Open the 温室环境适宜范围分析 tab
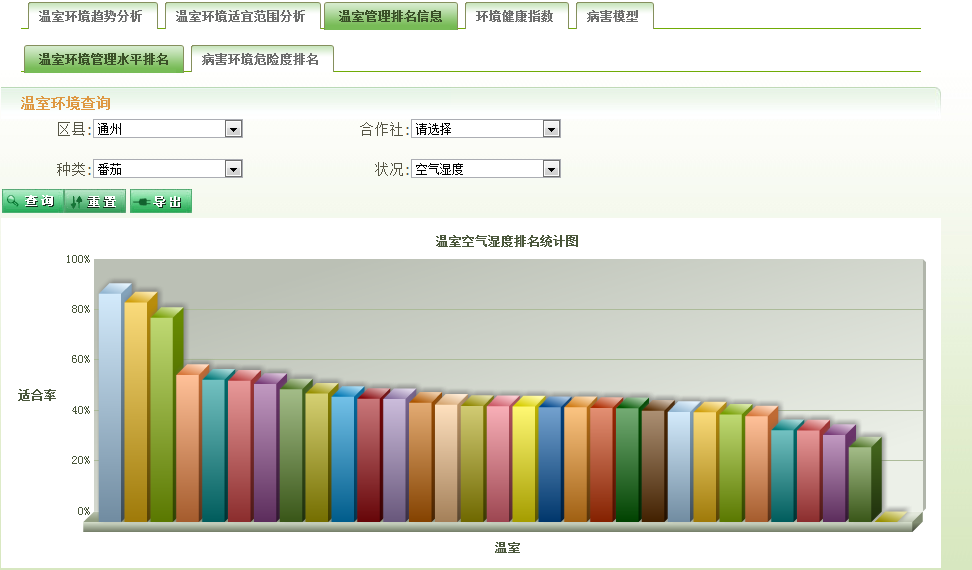Viewport: 972px width, 570px height. click(240, 17)
